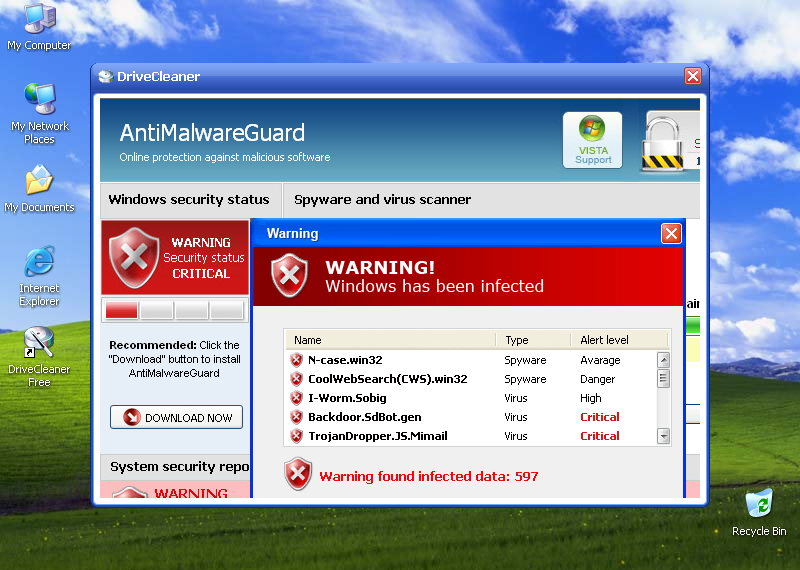Click the threat list scrollbar thumb

663,379
